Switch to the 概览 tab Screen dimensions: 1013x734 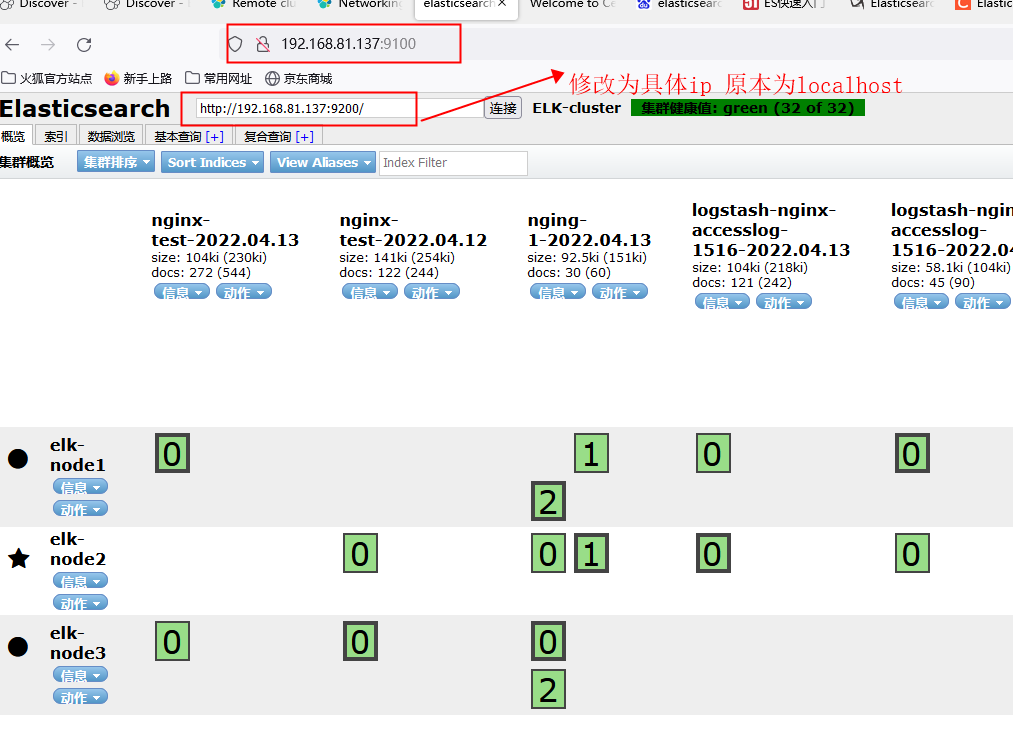click(13, 136)
